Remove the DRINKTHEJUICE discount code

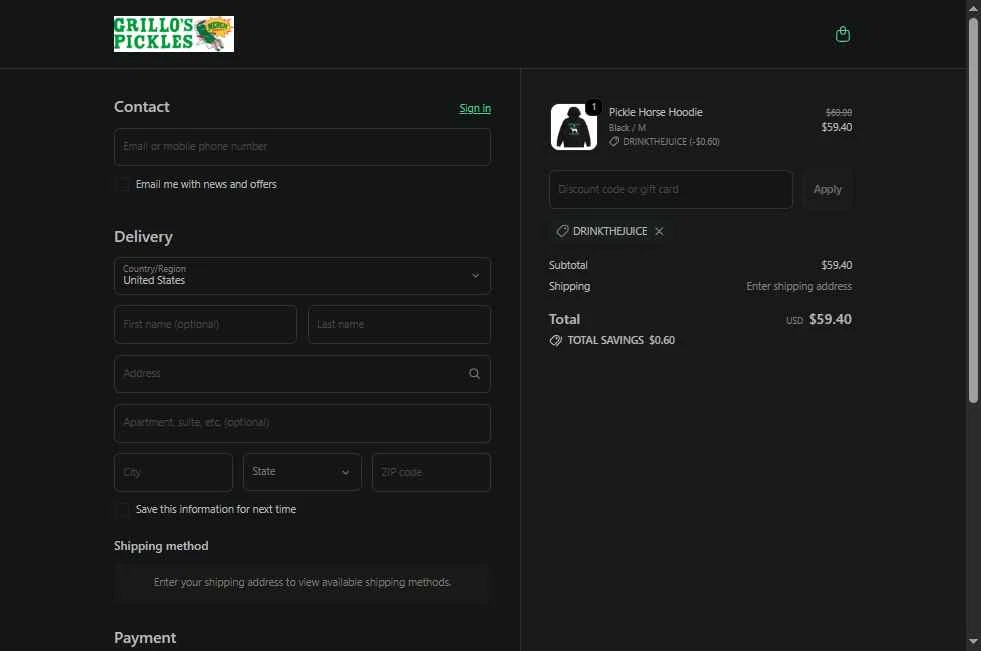click(x=659, y=231)
